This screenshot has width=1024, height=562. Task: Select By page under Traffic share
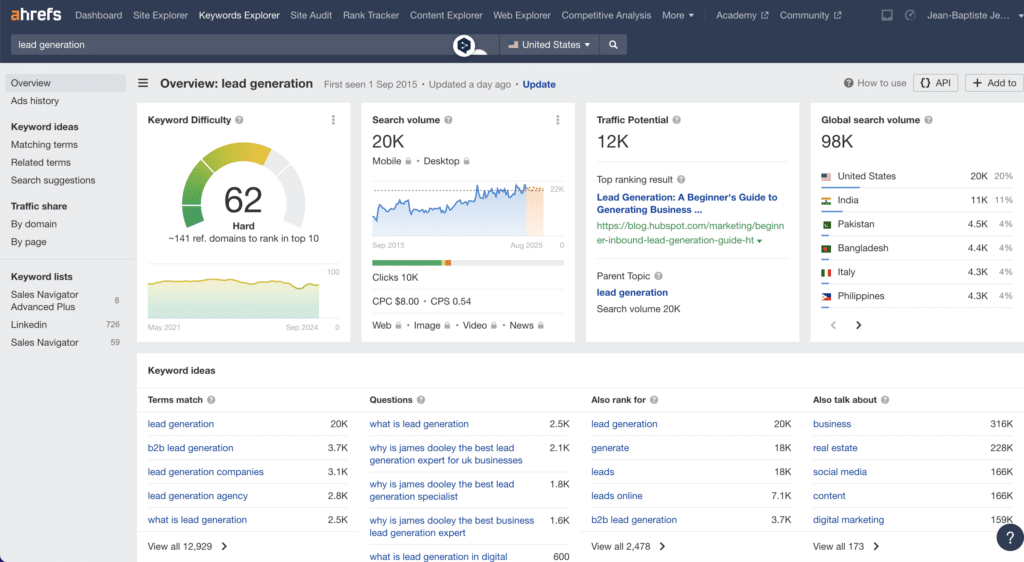(x=28, y=242)
